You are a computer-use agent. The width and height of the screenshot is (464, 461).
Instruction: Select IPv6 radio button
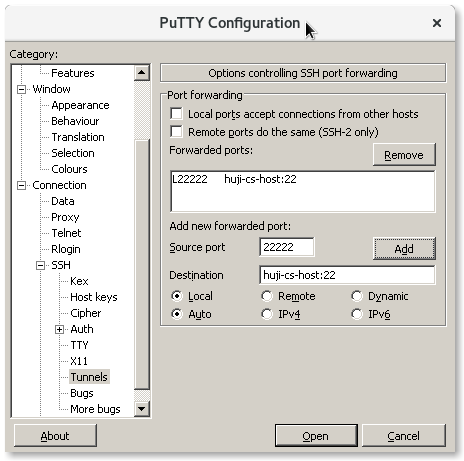[x=357, y=314]
